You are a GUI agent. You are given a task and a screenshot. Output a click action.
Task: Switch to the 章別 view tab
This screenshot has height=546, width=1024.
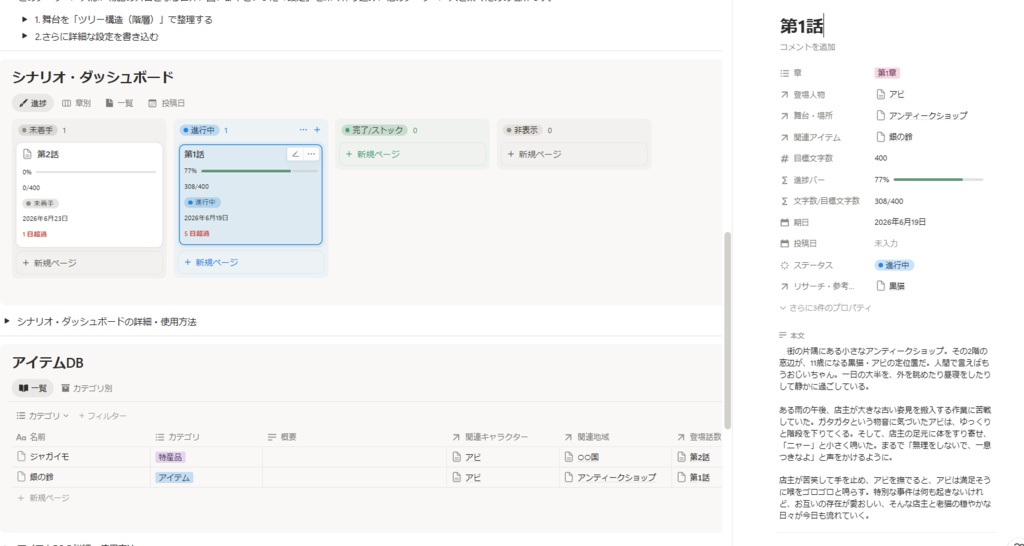[x=76, y=103]
